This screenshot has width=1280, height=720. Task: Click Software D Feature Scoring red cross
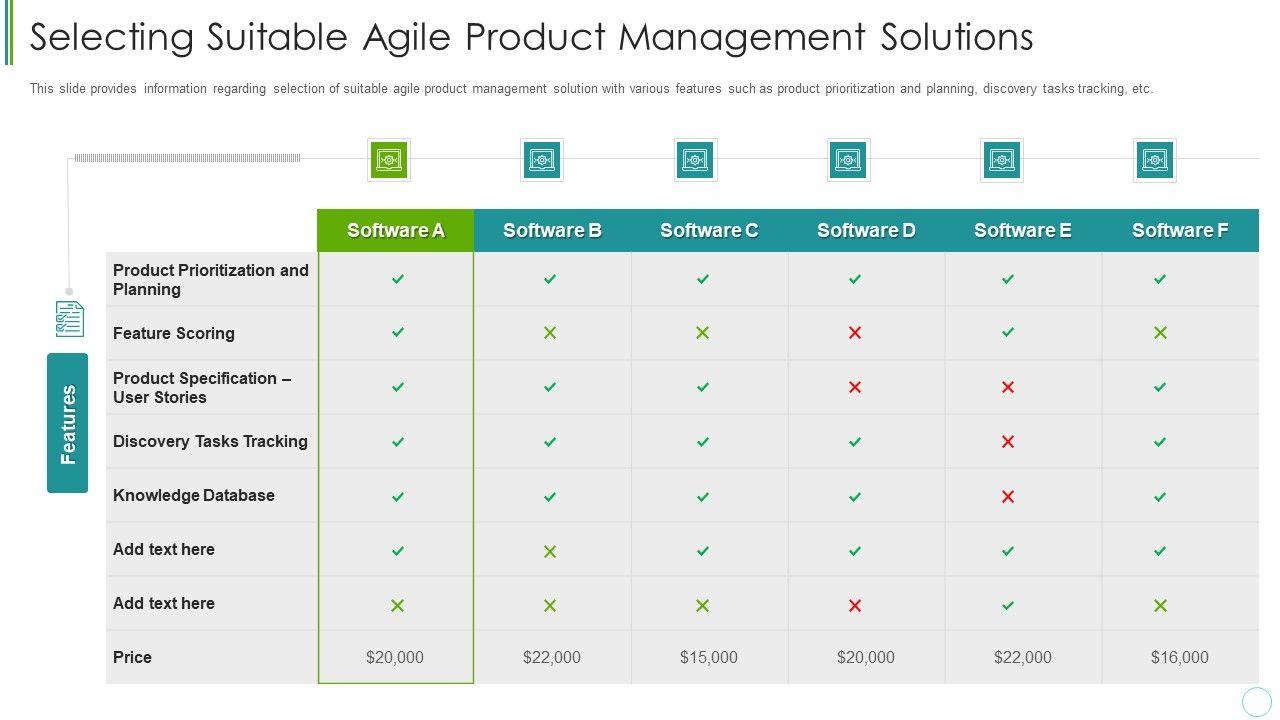point(855,332)
